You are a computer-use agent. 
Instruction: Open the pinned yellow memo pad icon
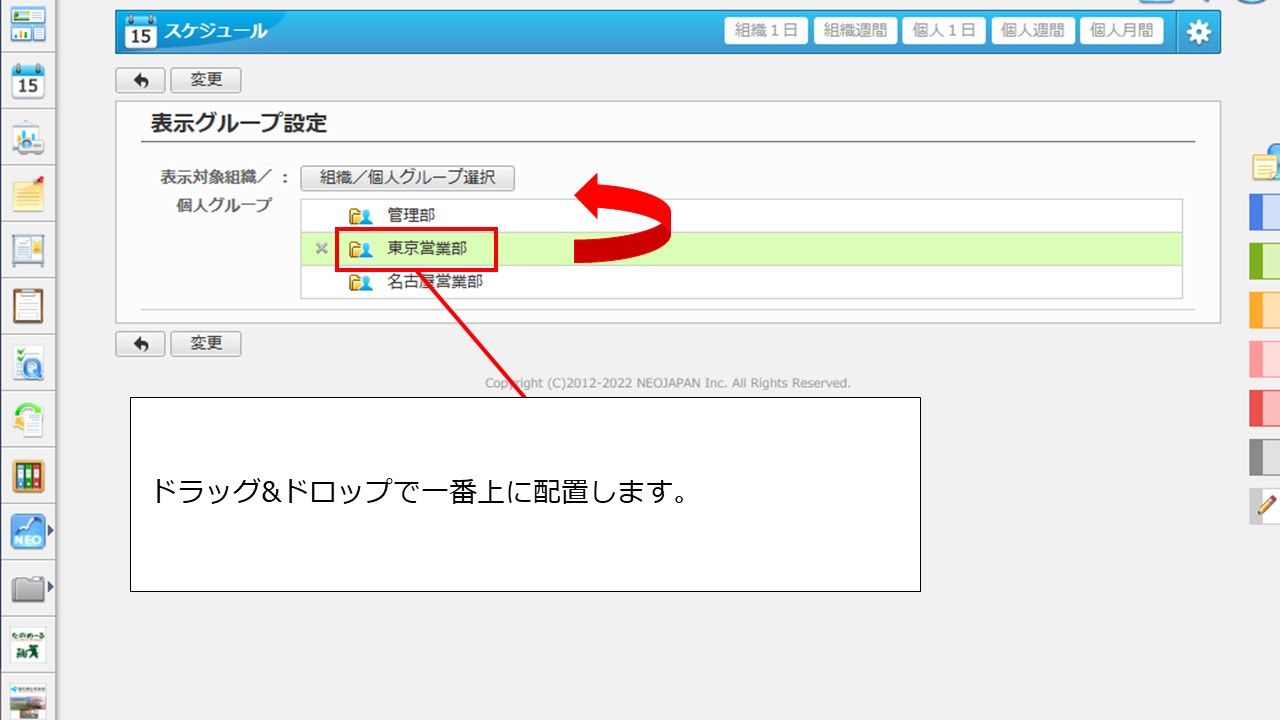[28, 194]
